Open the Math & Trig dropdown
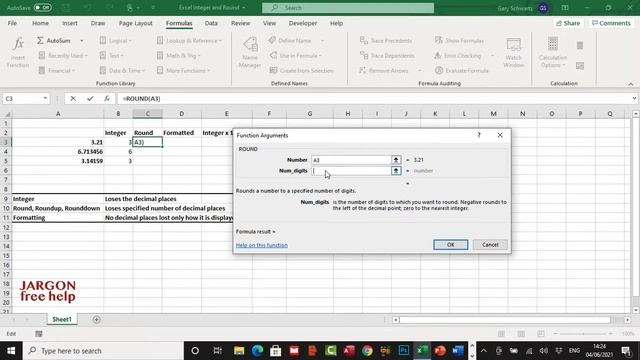640x360 pixels. (178, 56)
